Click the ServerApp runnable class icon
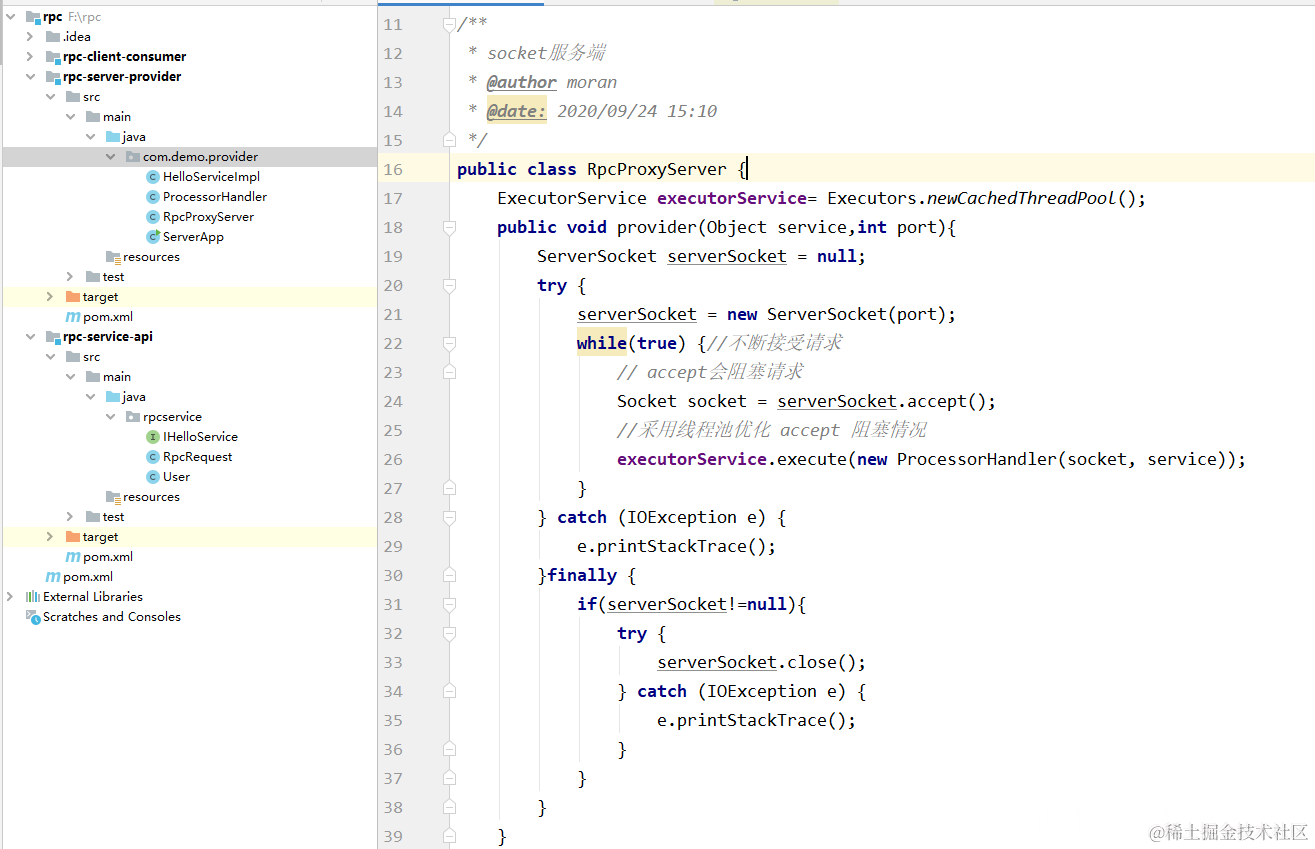 click(153, 237)
